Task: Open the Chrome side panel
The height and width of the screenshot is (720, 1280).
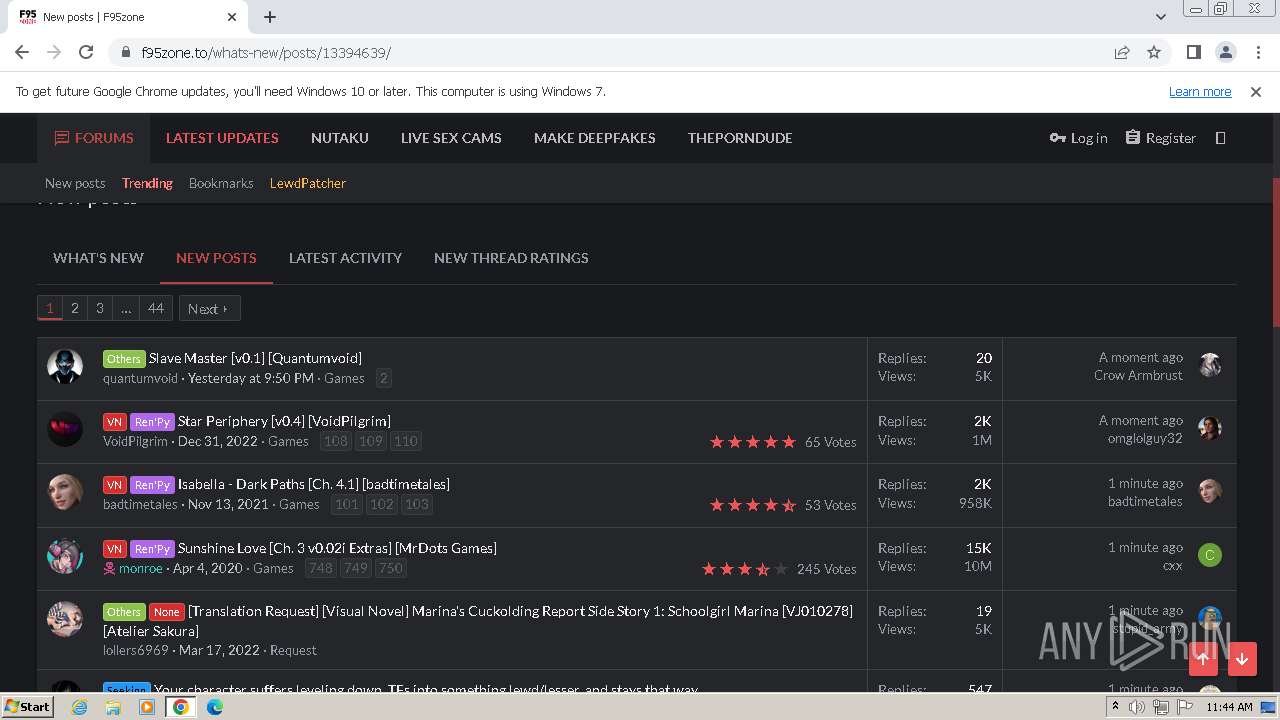Action: 1193,52
